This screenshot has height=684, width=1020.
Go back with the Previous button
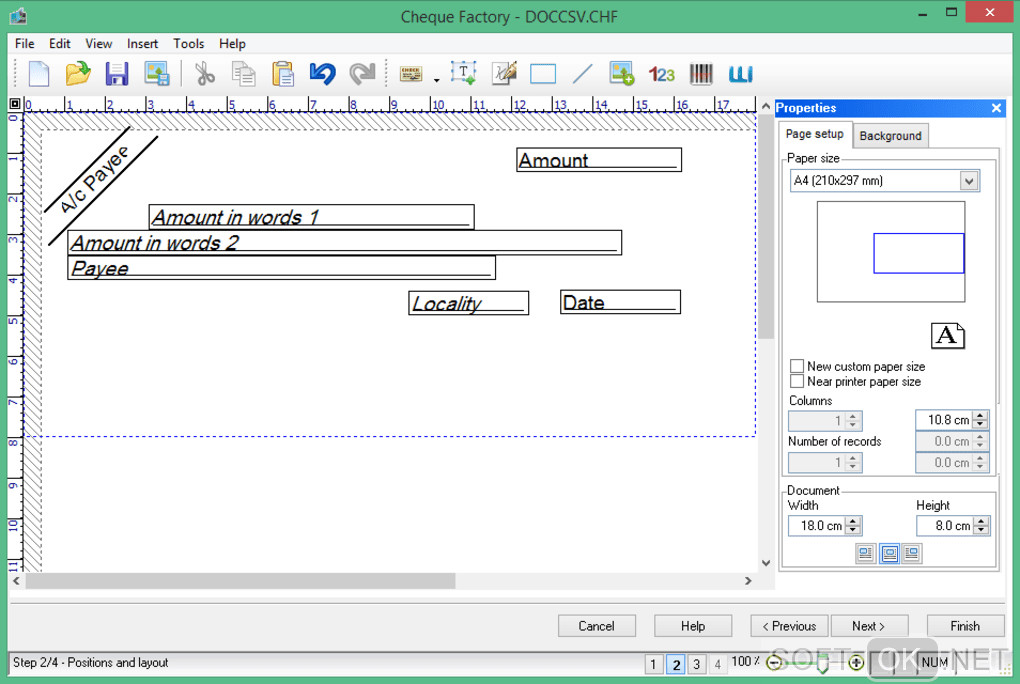pos(789,626)
